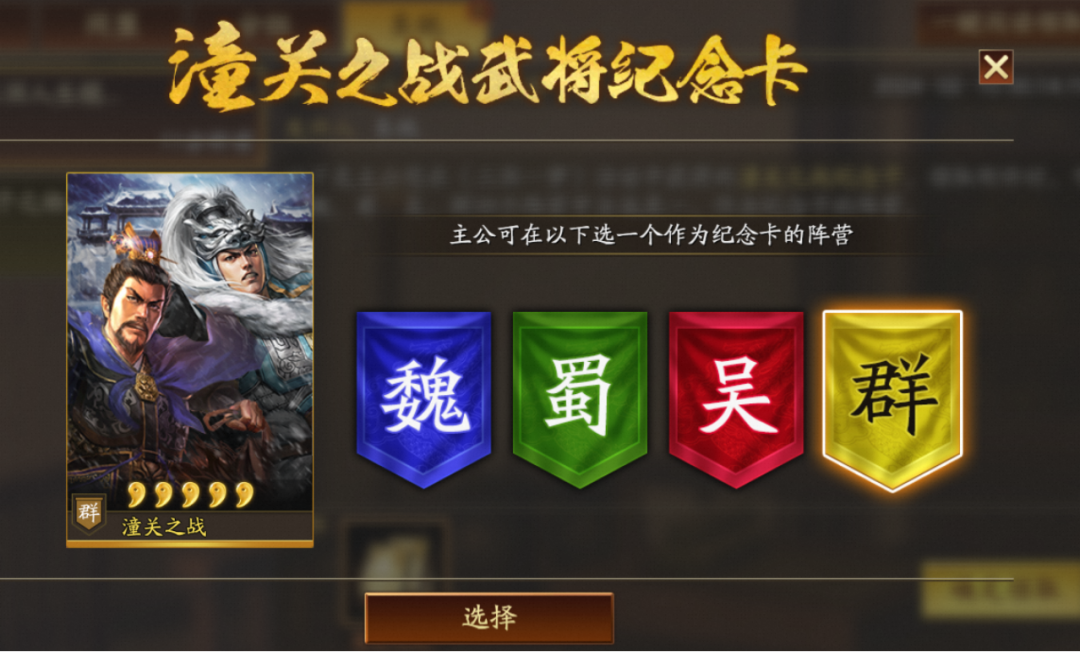Close the memorial card dialog
Screen dimensions: 1080x652
tap(995, 67)
